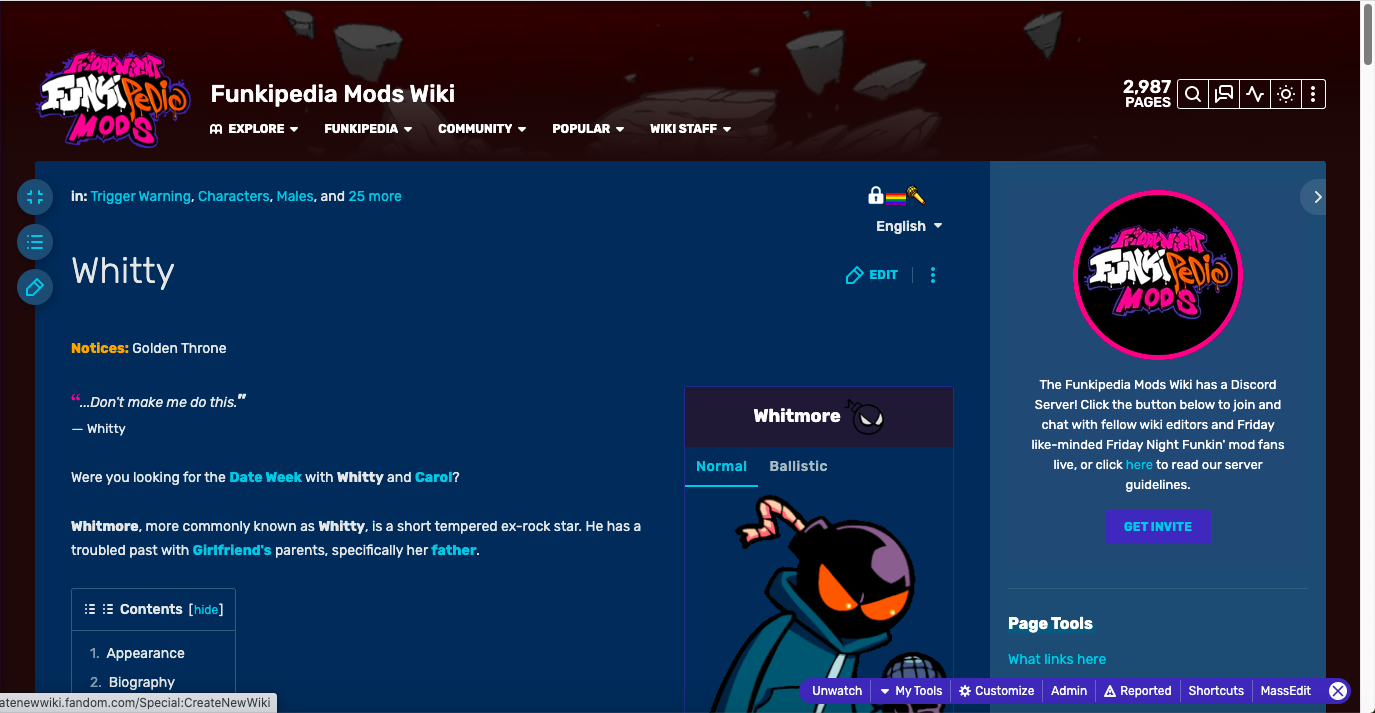Open MassEdit in the bottom toolbar
Viewport: 1375px width, 713px height.
pos(1285,691)
